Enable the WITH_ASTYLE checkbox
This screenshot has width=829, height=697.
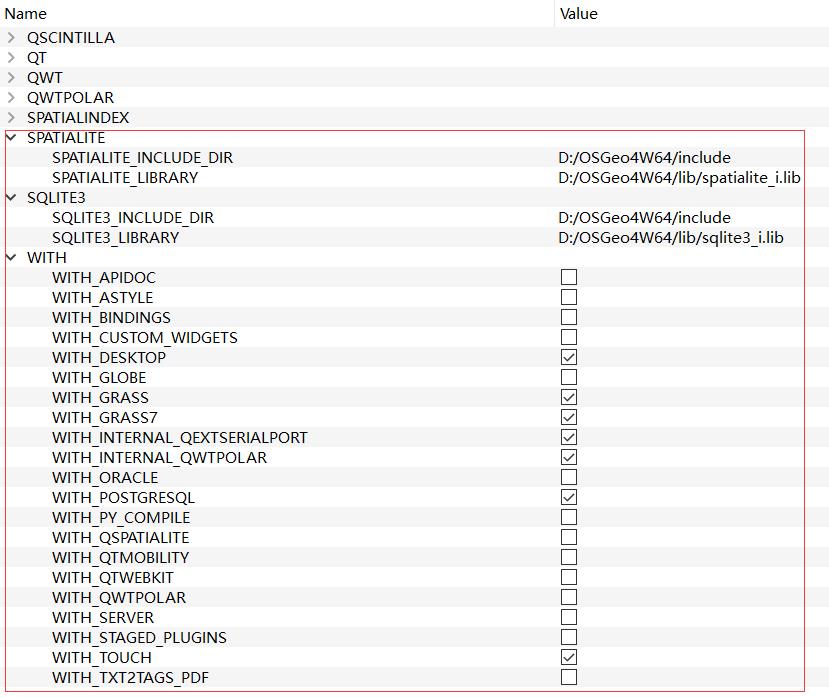pos(569,297)
